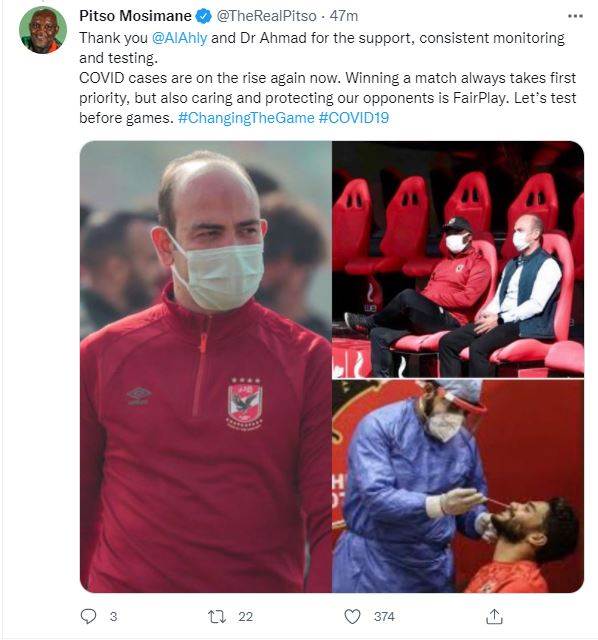Retweet using the retweet arrows icon
Image resolution: width=598 pixels, height=640 pixels.
click(x=217, y=616)
